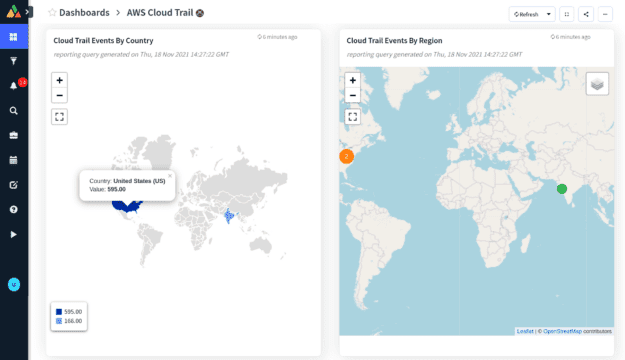Click the Cloud Trail Events By Country title

(103, 41)
